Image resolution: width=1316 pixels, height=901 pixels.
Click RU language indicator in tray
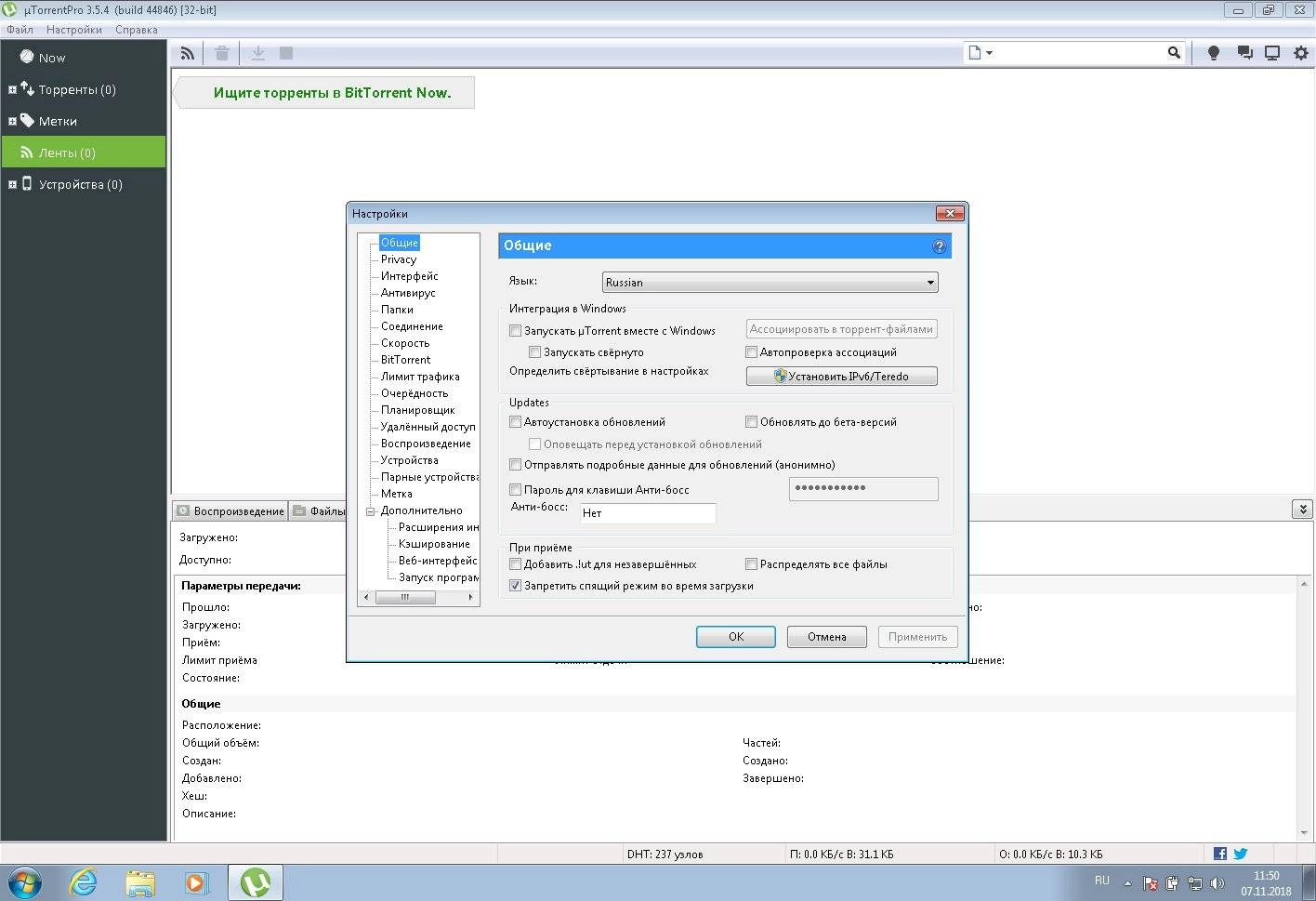pos(1101,881)
